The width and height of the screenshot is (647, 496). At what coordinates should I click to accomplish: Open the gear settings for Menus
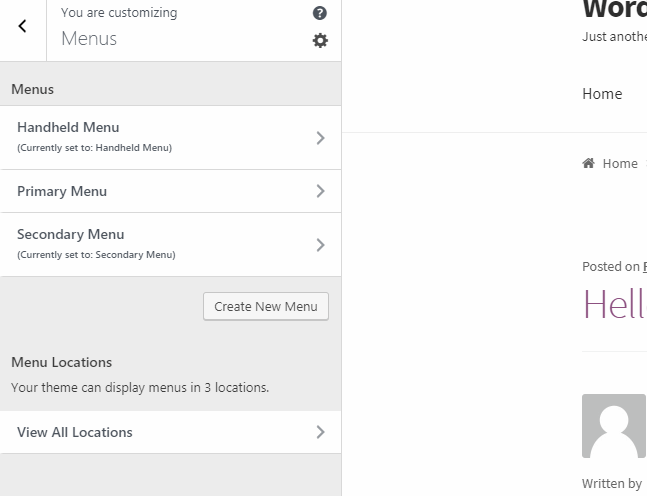point(320,40)
